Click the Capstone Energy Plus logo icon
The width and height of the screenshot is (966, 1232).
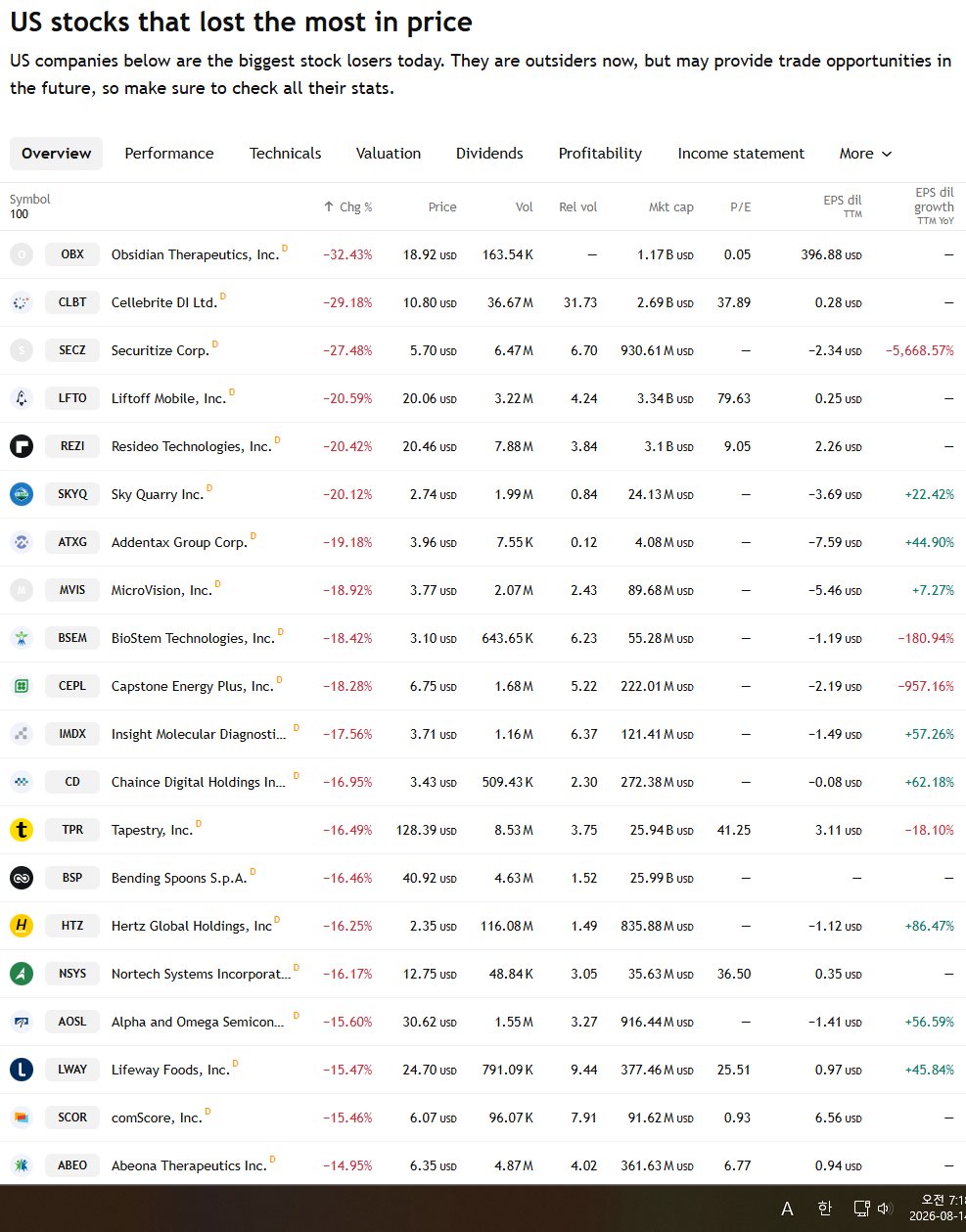pyautogui.click(x=22, y=686)
